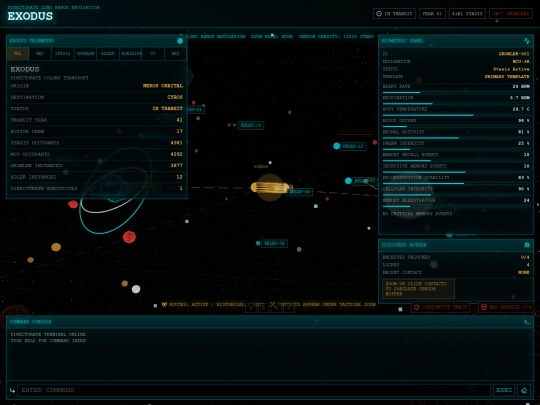Viewport: 540px width, 405px height.
Task: Open the Red Archive 0/4 button
Action: pos(506,307)
